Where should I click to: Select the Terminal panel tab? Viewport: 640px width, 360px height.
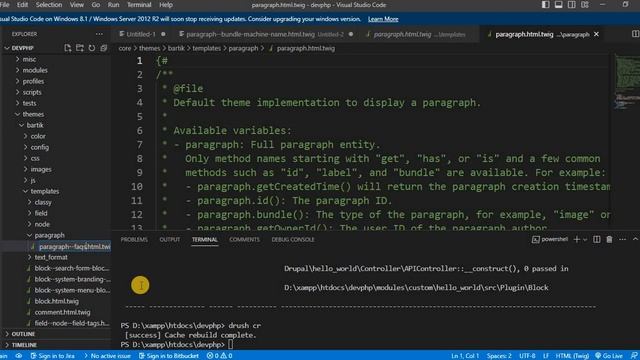204,240
